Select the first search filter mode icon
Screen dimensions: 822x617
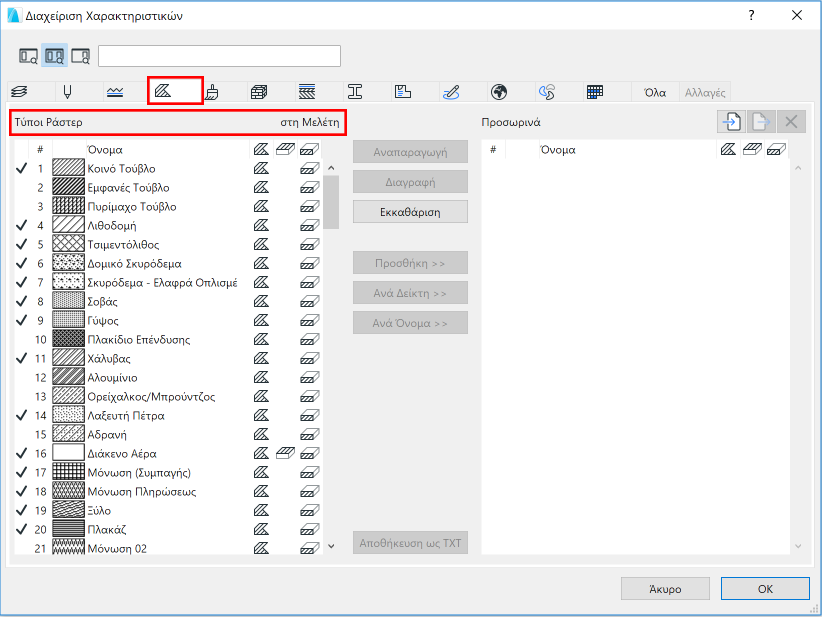(x=28, y=56)
